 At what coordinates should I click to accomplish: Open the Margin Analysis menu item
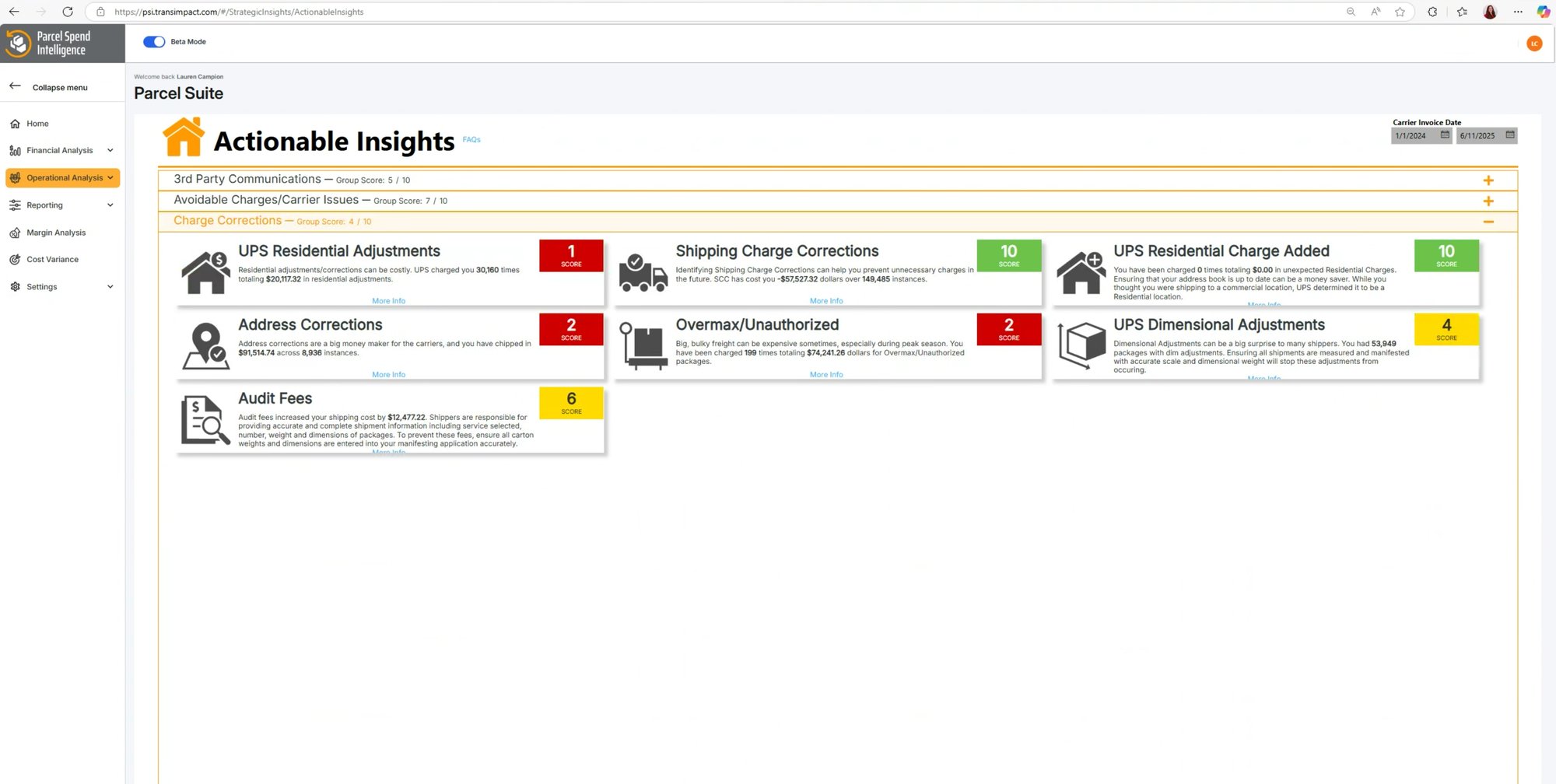[x=62, y=233]
